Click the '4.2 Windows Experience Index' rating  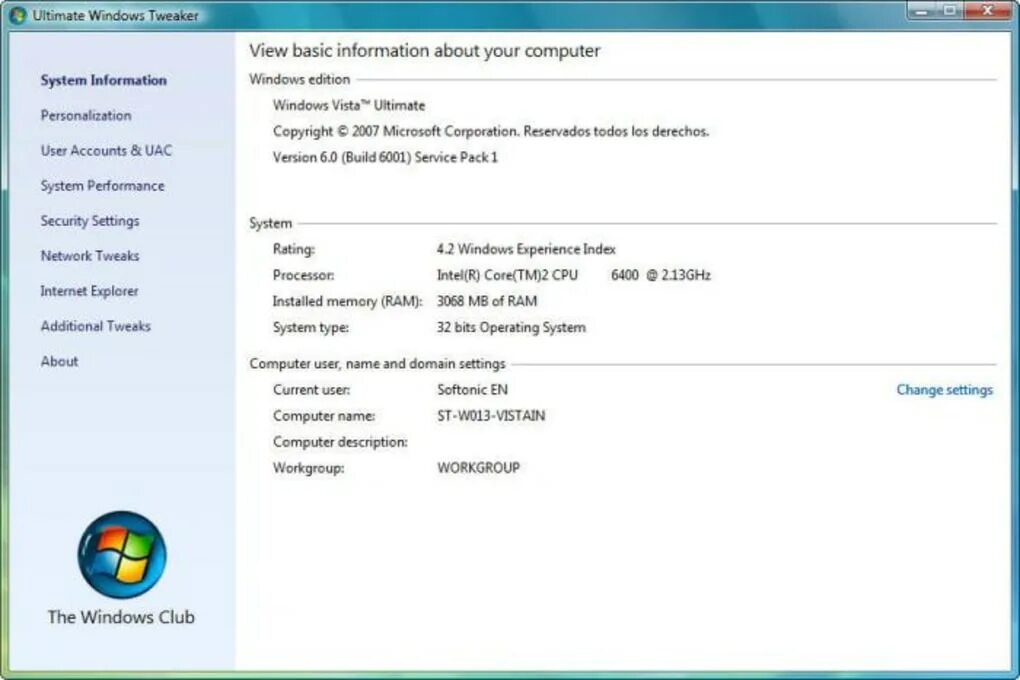click(x=526, y=249)
